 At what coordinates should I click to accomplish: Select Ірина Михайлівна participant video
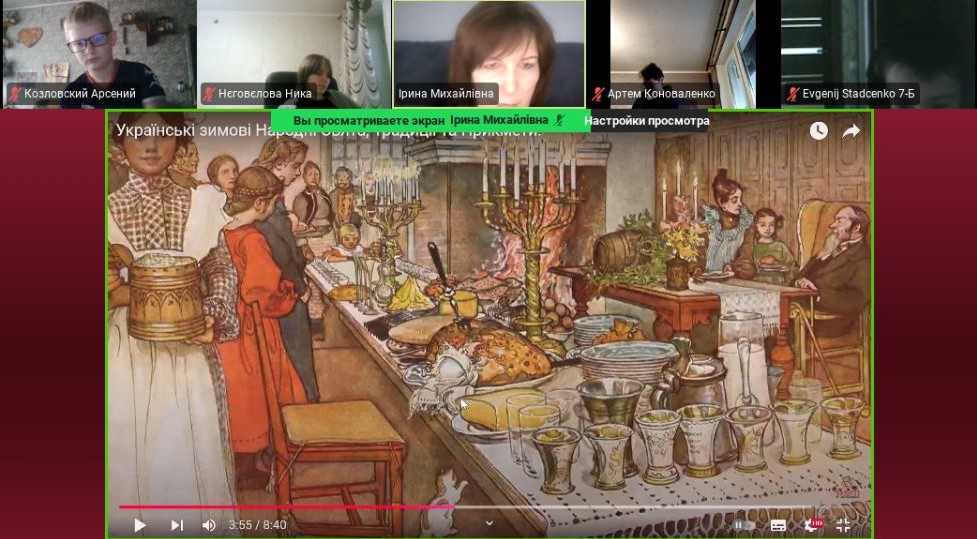[x=489, y=54]
